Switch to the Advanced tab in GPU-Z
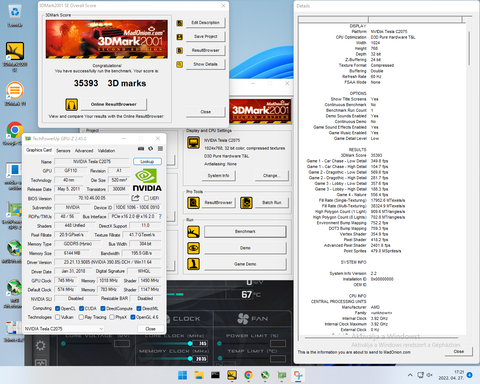The image size is (480, 384). (x=84, y=151)
